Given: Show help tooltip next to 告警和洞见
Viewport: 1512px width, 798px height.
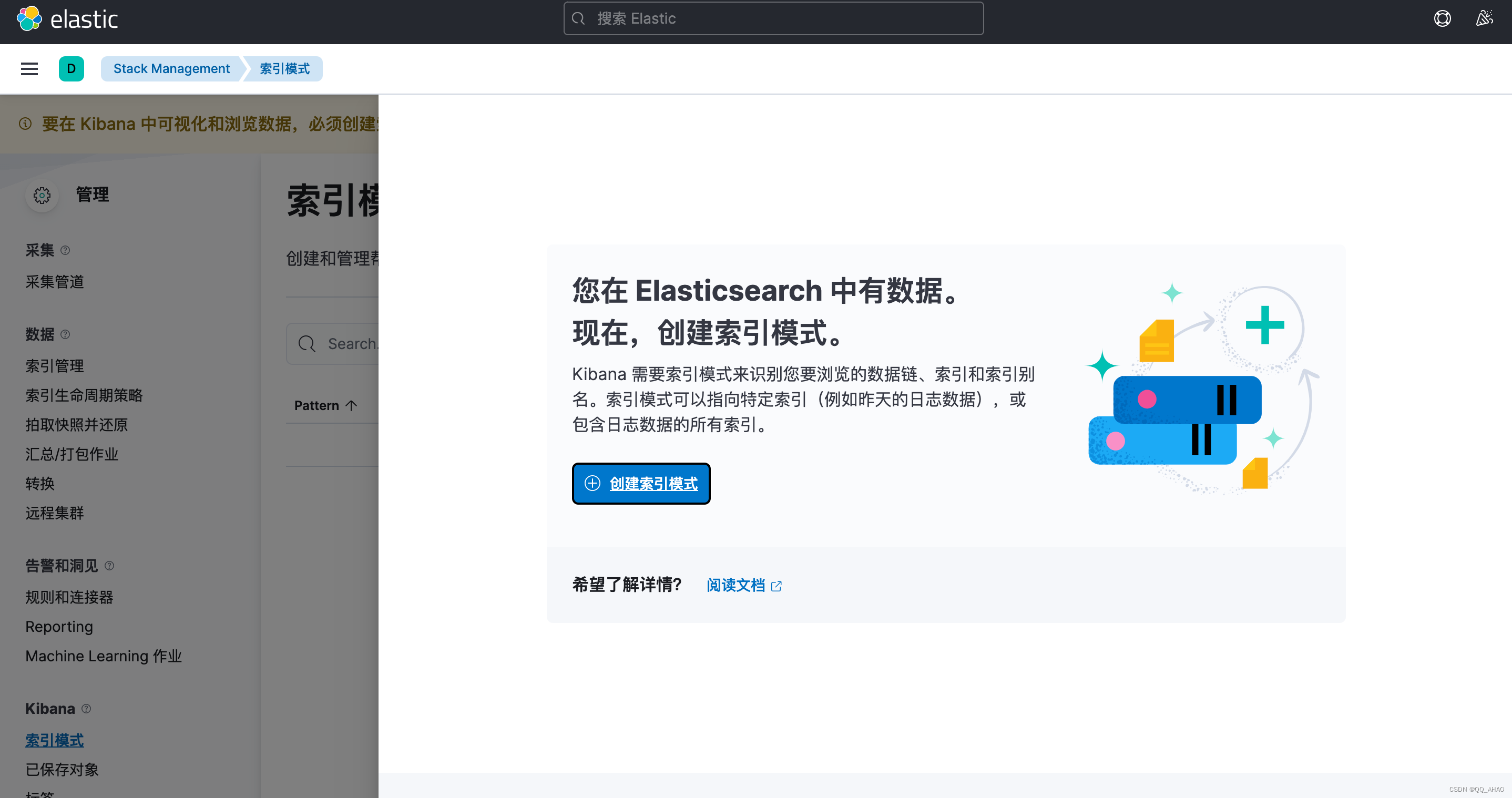Looking at the screenshot, I should coord(109,566).
